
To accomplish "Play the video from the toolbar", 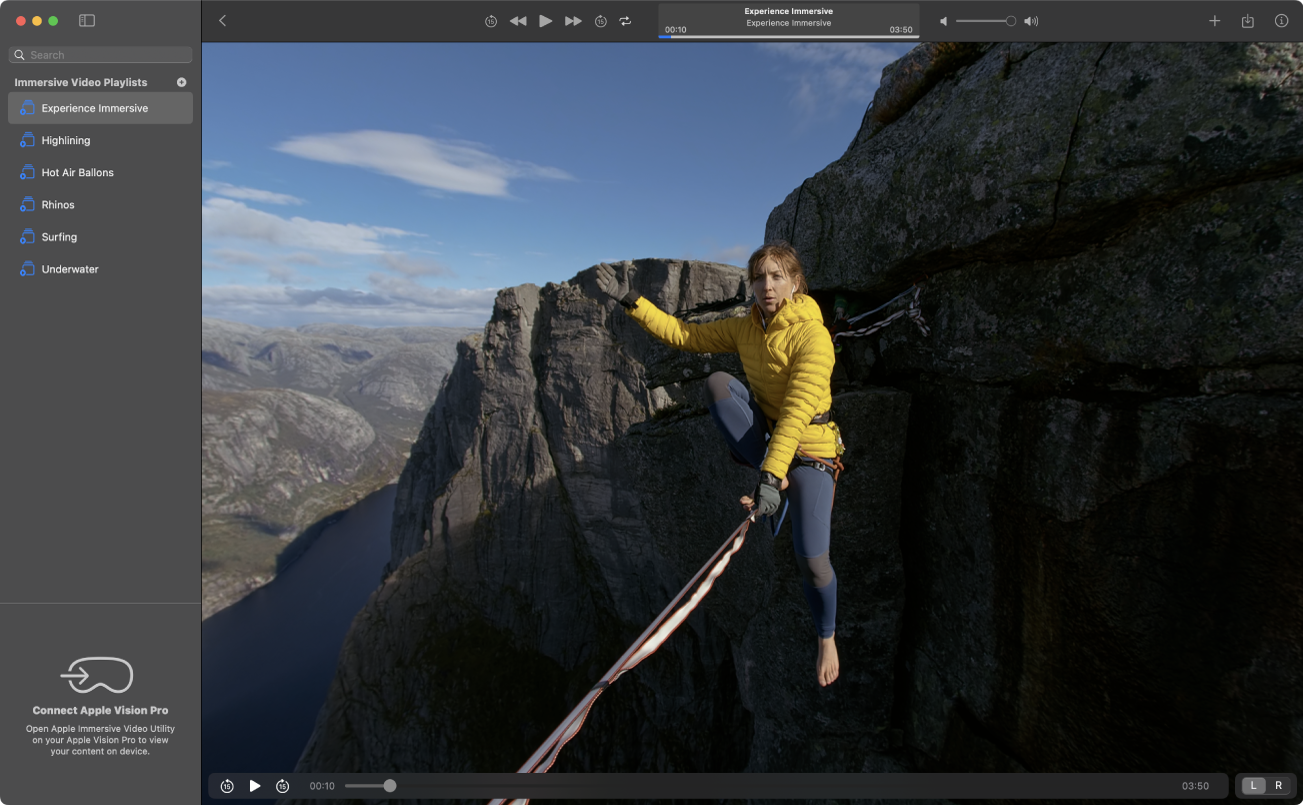I will (x=545, y=20).
